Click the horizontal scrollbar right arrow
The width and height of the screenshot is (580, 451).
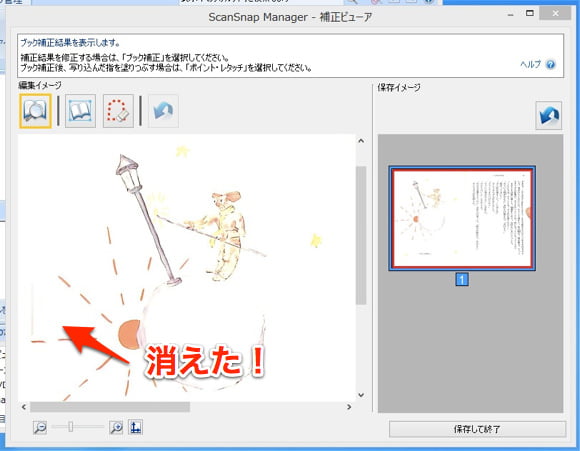click(x=349, y=407)
